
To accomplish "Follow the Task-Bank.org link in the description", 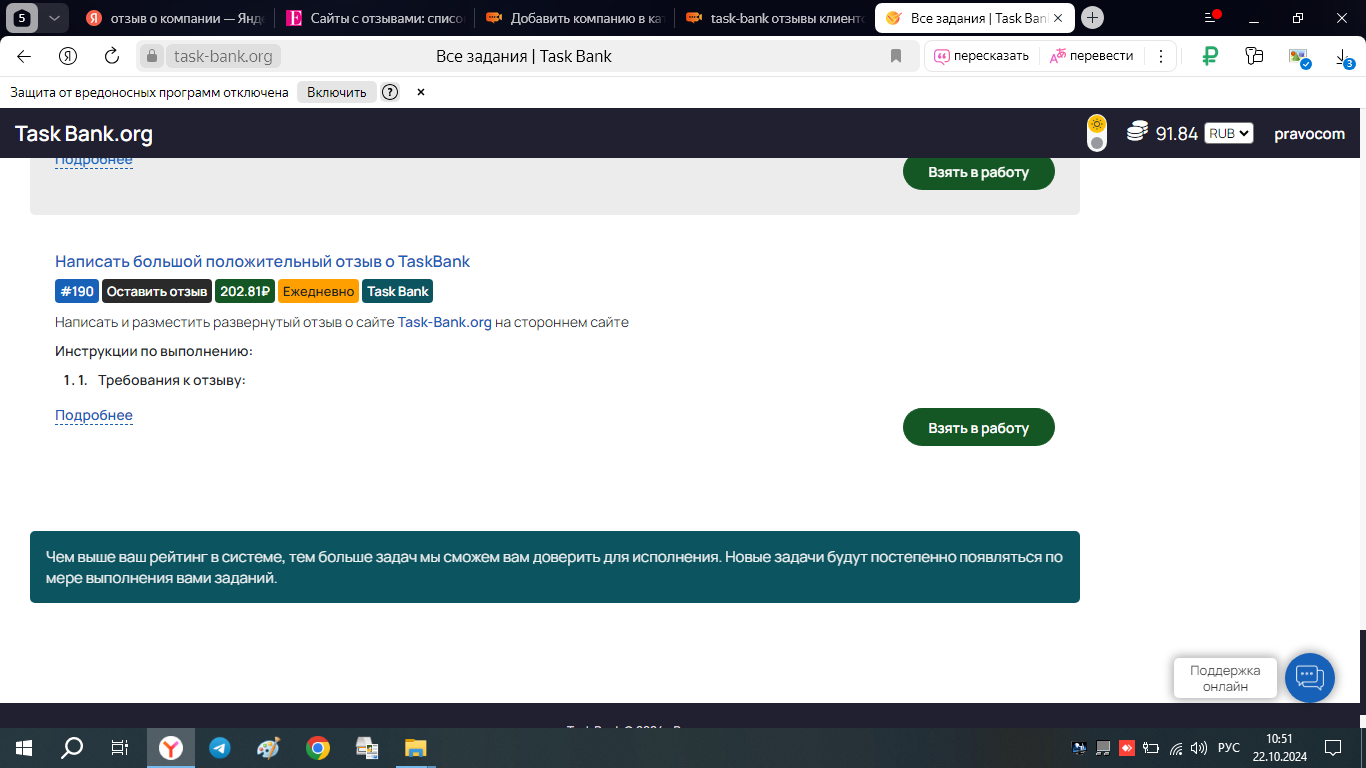I will [x=445, y=322].
